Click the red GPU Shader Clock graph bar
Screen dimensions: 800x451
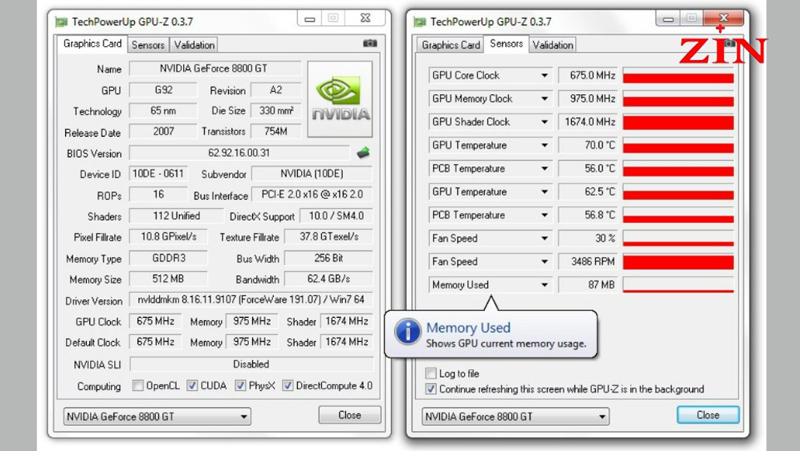pyautogui.click(x=678, y=122)
